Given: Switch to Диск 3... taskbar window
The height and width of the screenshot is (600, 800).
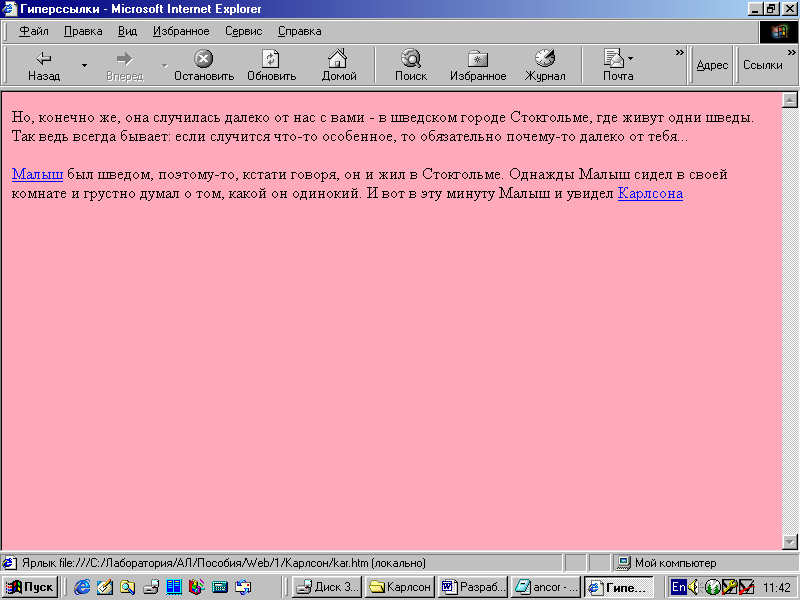Looking at the screenshot, I should (327, 587).
